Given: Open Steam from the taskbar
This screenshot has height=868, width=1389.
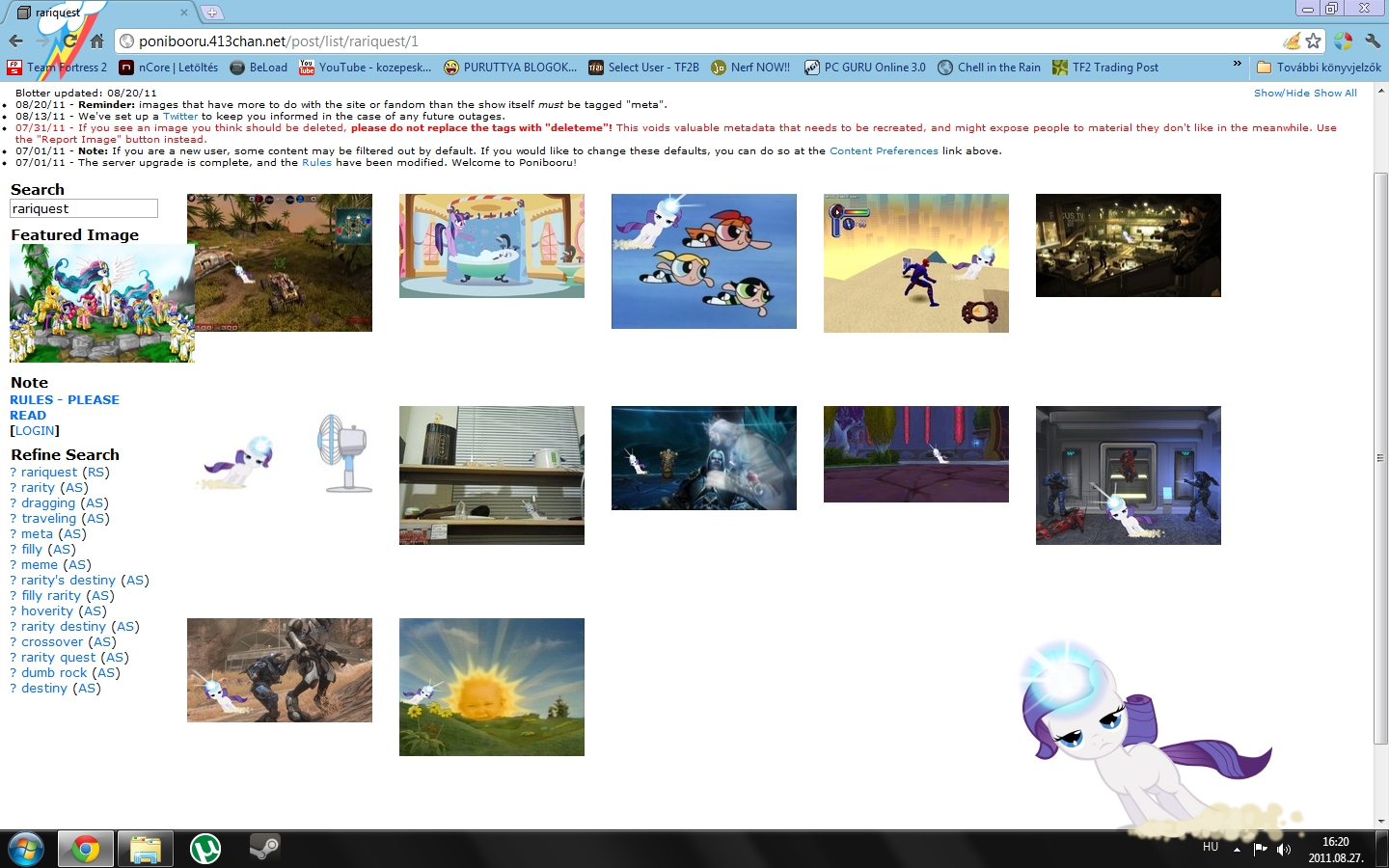Looking at the screenshot, I should (x=265, y=849).
